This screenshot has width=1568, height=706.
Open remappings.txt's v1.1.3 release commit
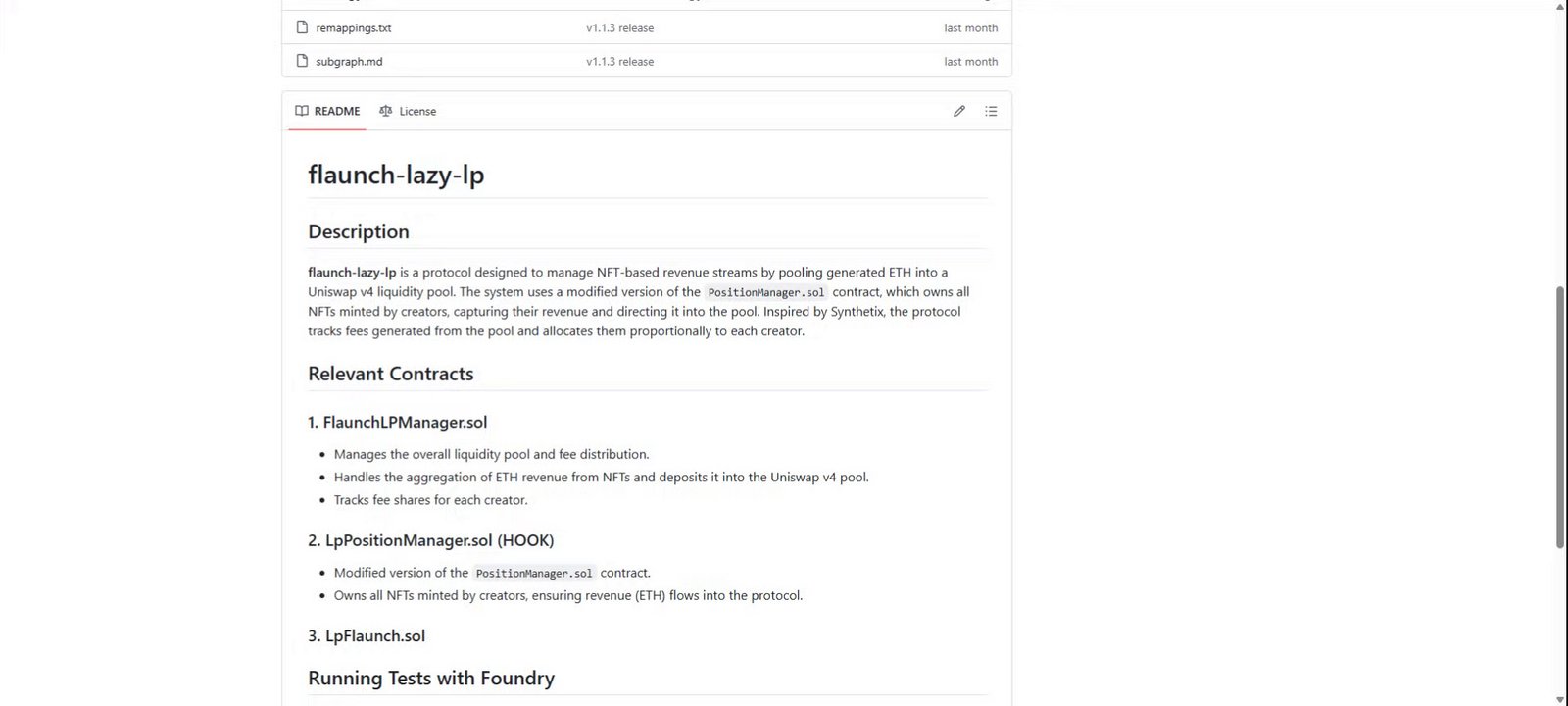point(619,28)
